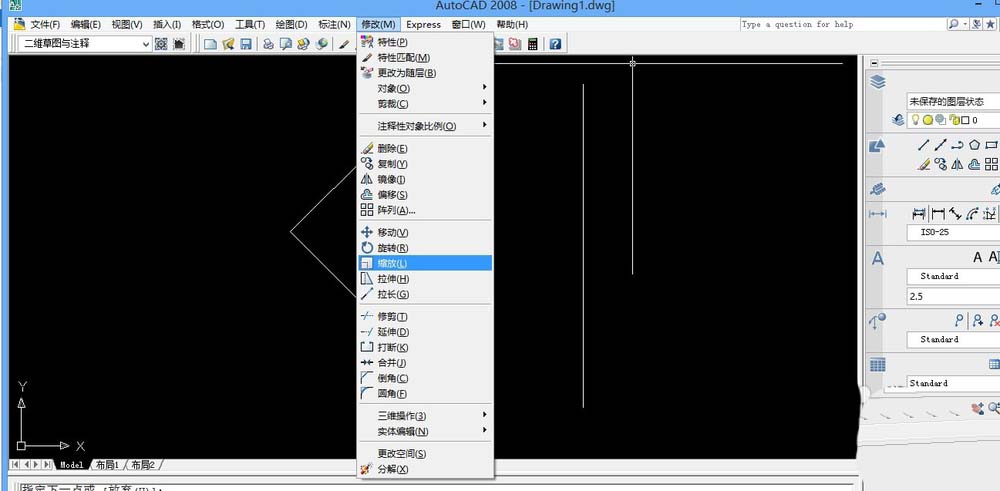Click the Layers panel stack icon
The height and width of the screenshot is (491, 1000).
click(x=878, y=82)
